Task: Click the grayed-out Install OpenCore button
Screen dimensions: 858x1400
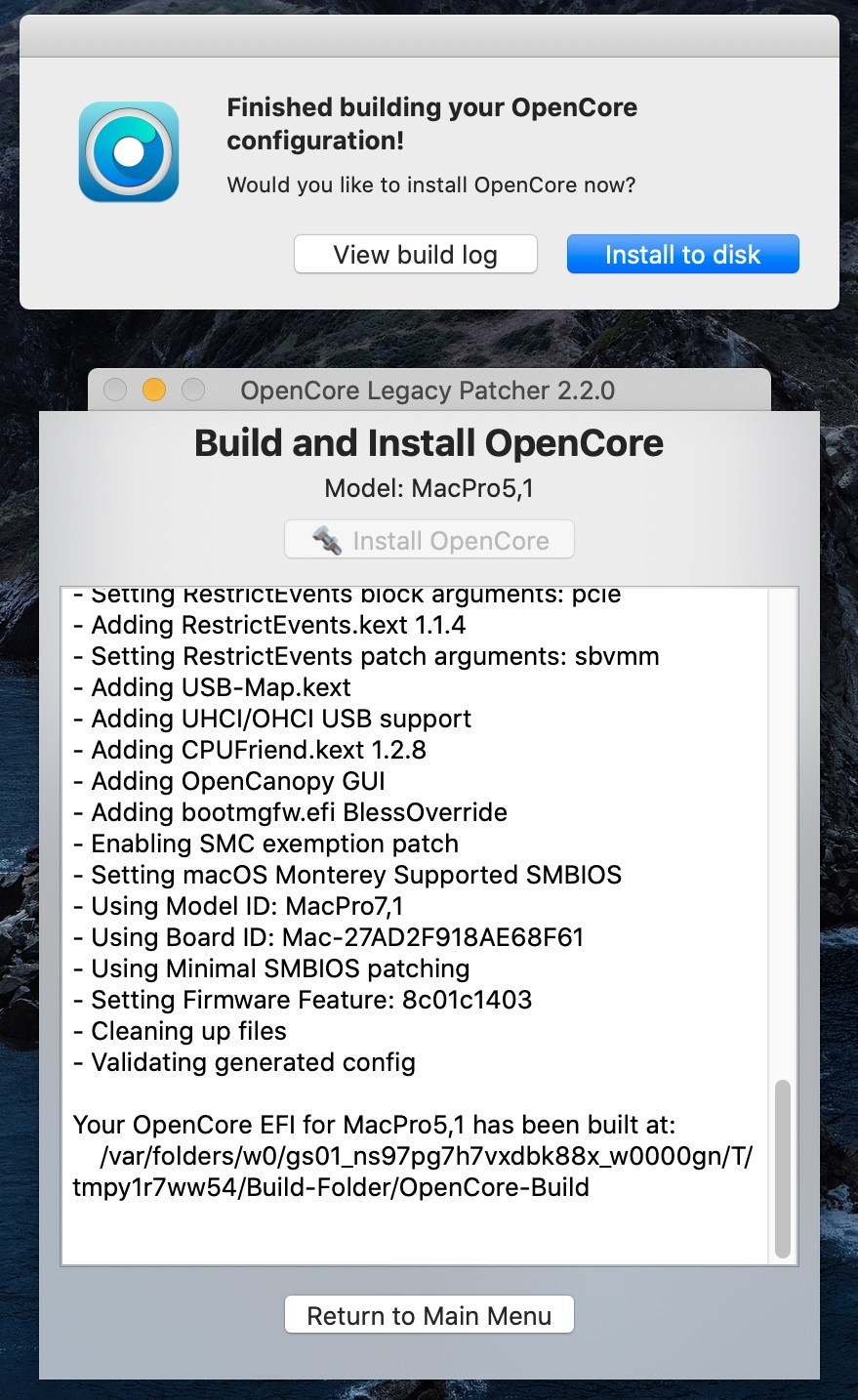Action: tap(429, 540)
